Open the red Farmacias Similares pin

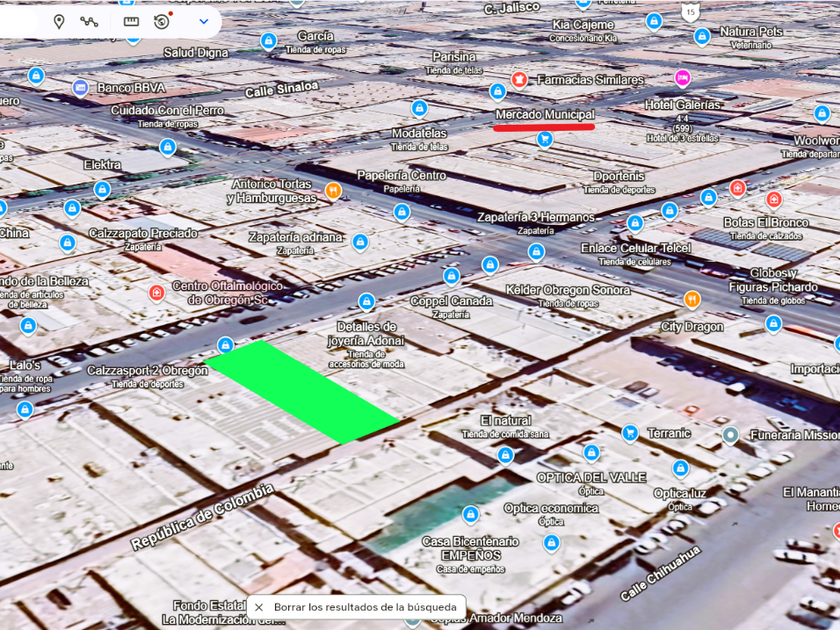point(519,79)
